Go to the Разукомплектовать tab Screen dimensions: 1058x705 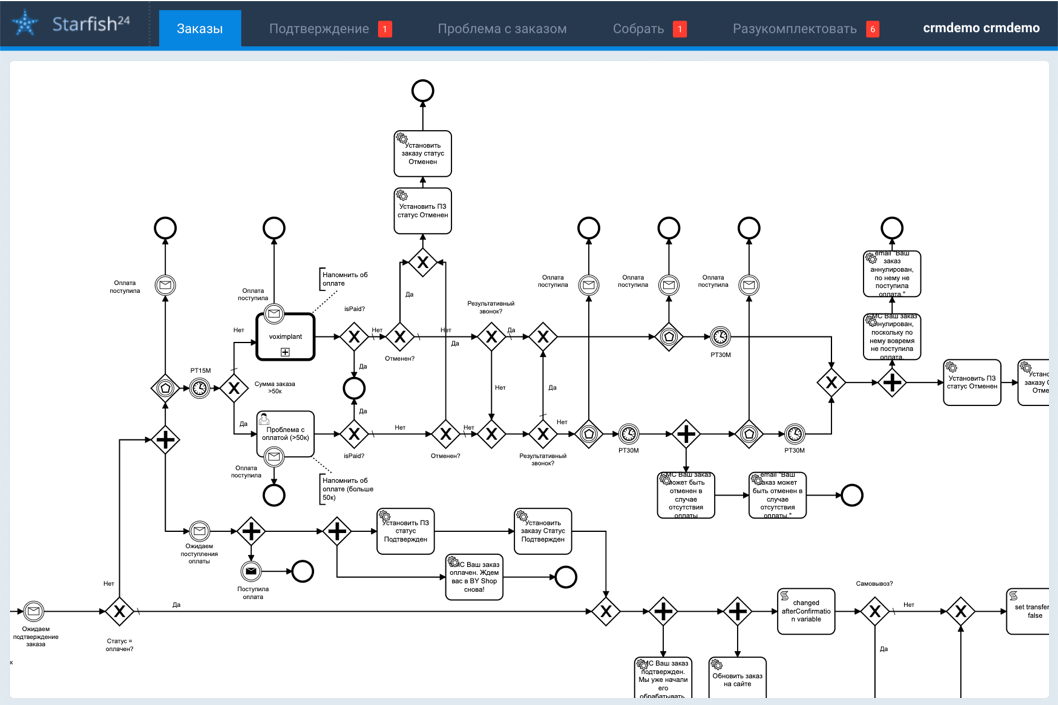click(806, 28)
